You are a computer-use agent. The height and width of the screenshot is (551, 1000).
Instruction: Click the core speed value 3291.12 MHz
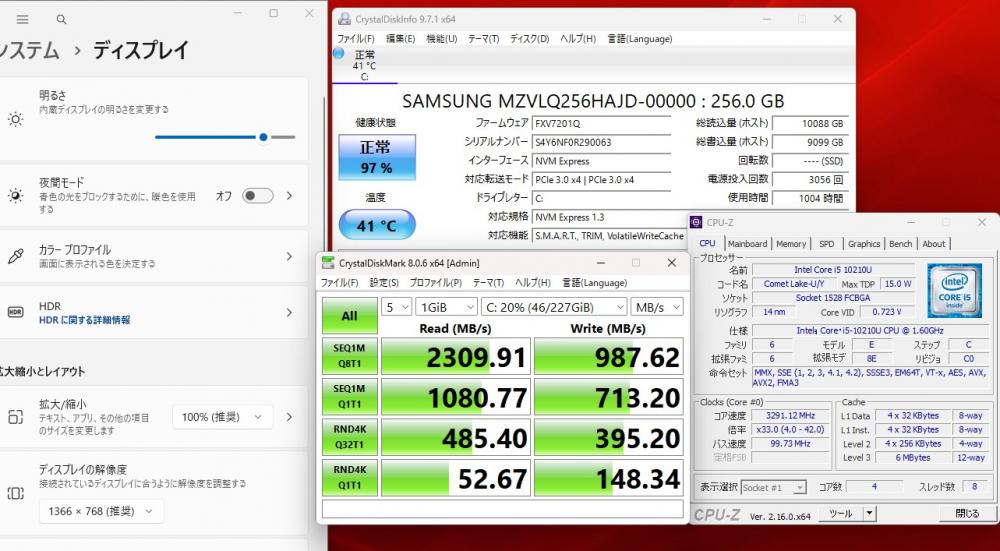click(x=791, y=416)
